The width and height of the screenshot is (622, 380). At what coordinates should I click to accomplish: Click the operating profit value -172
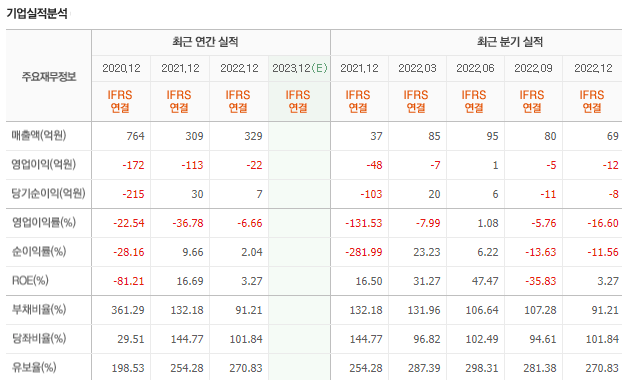(x=133, y=165)
